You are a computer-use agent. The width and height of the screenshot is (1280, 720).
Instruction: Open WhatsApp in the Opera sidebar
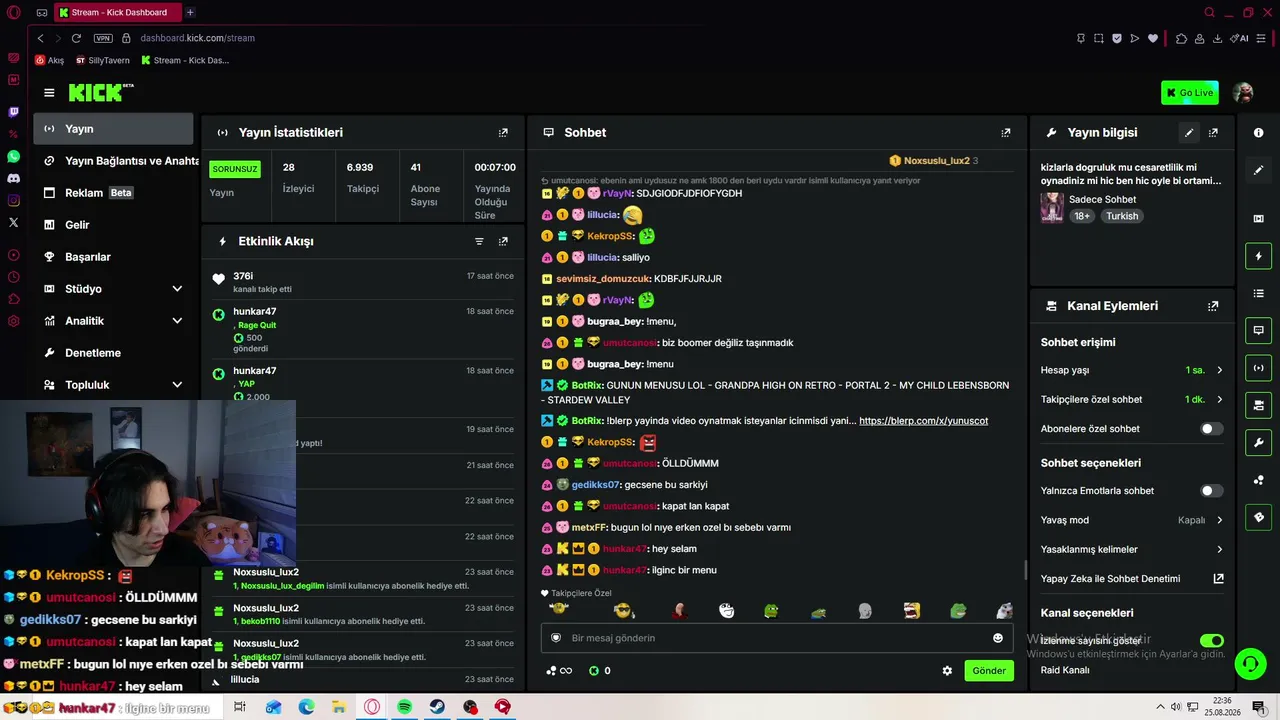(13, 157)
